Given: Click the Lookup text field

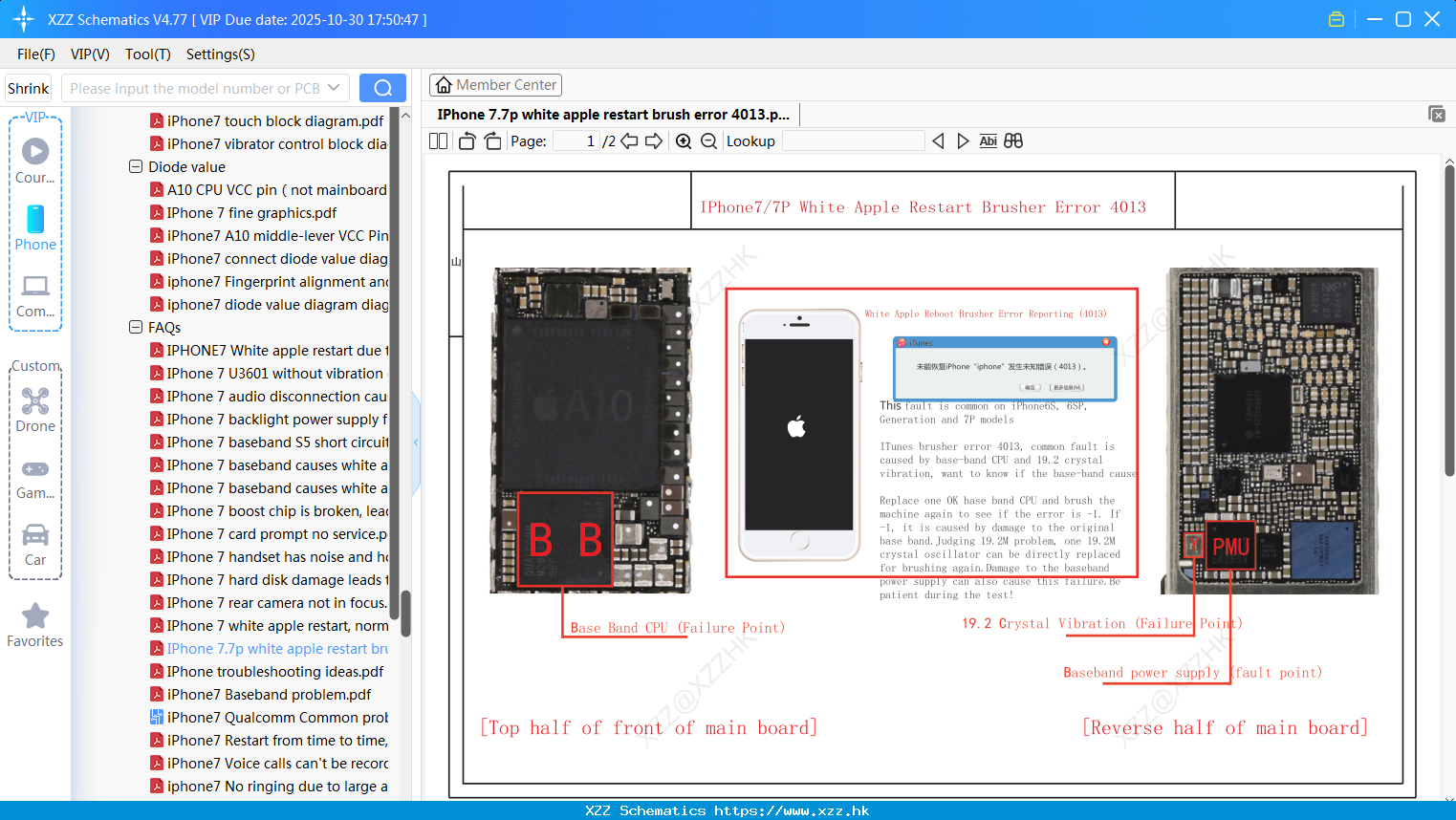Looking at the screenshot, I should coord(853,141).
